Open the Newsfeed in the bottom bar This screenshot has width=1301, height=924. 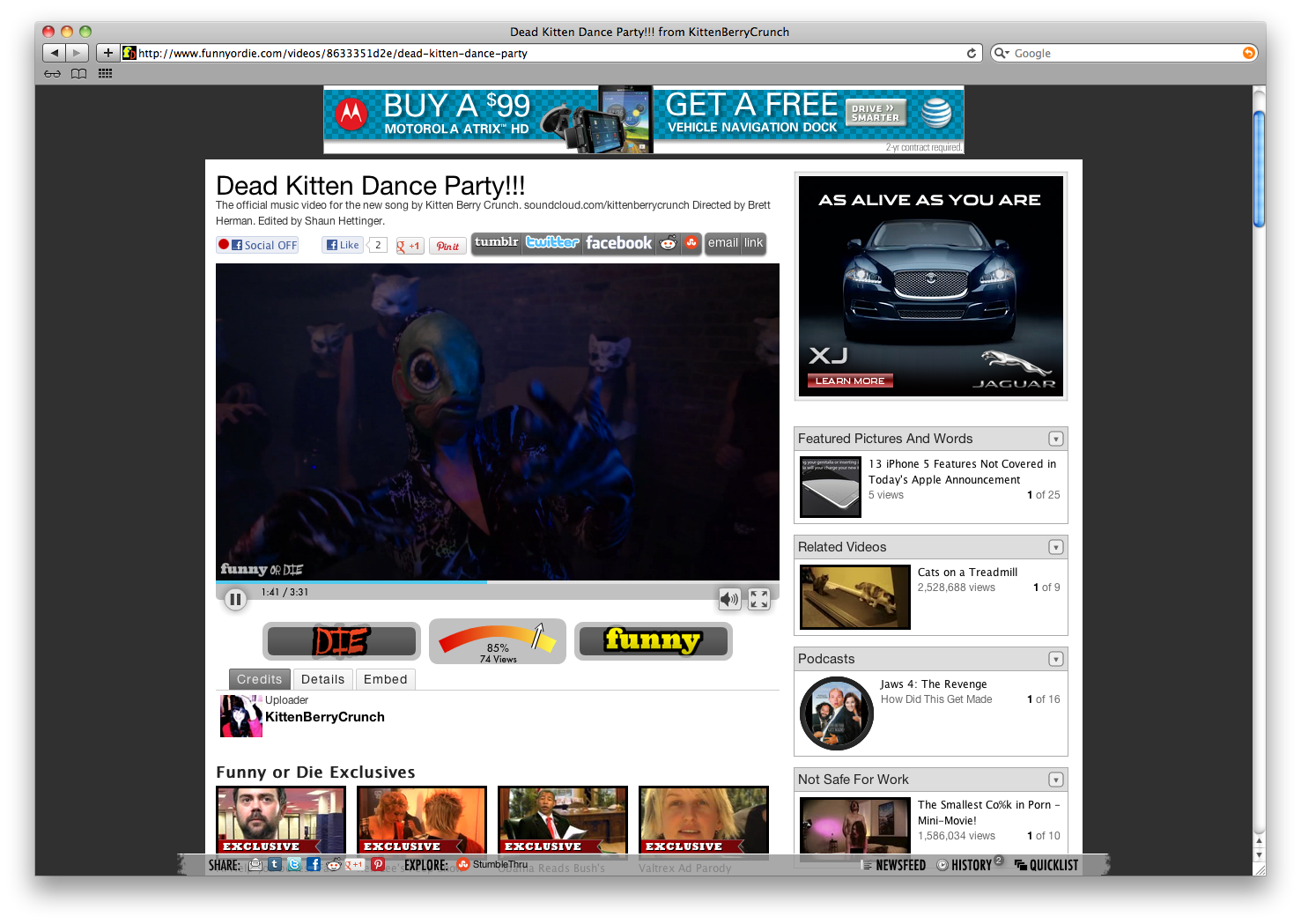pos(894,865)
